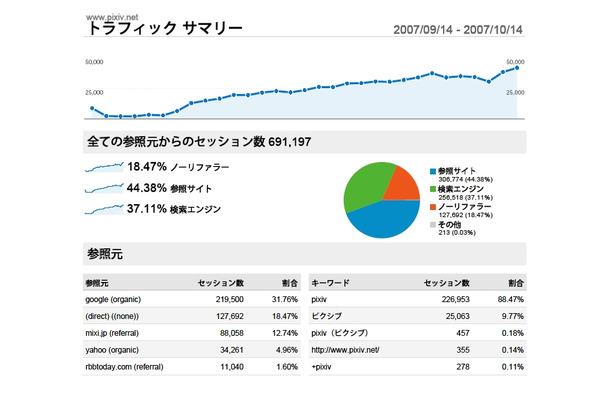Viewport: 610px width, 400px height.
Task: Click the 37.11% 検索エンジン sparkline
Action: 104,209
